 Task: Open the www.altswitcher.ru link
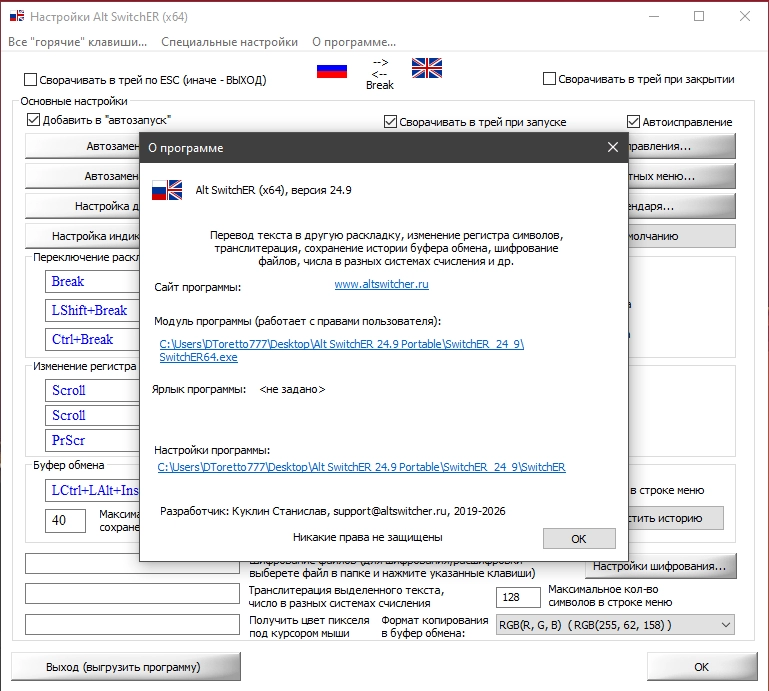tap(382, 284)
